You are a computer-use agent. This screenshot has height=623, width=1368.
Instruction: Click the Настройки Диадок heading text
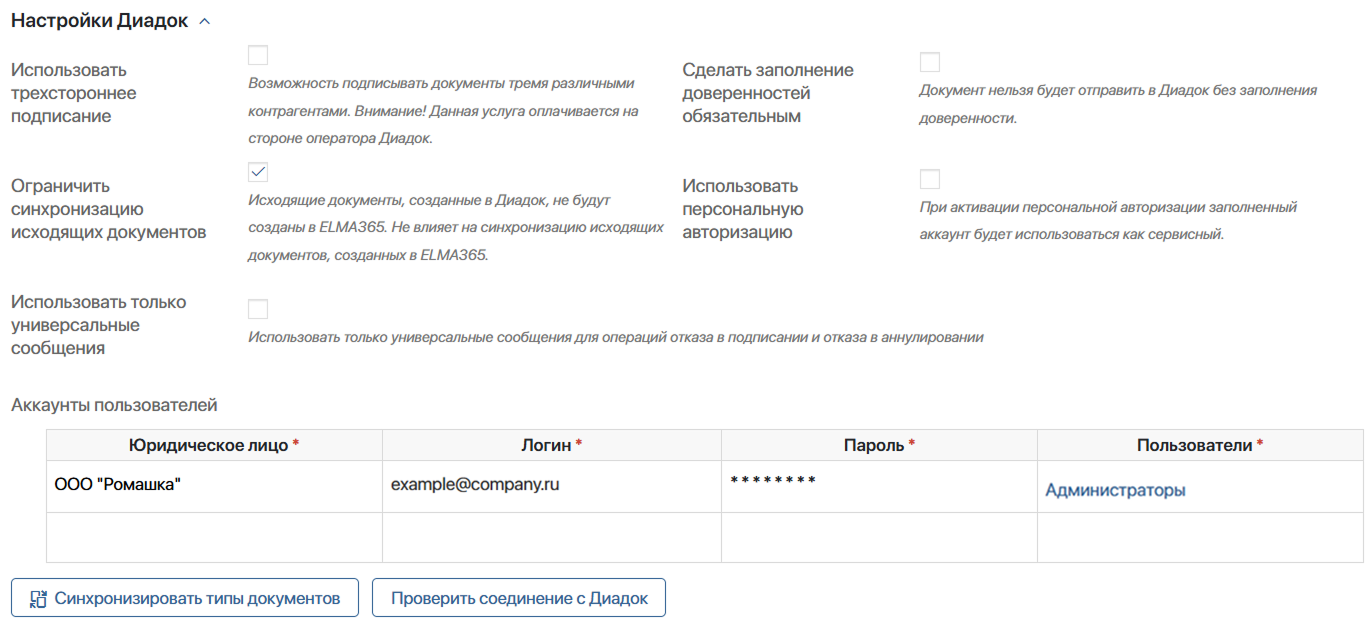click(x=99, y=22)
